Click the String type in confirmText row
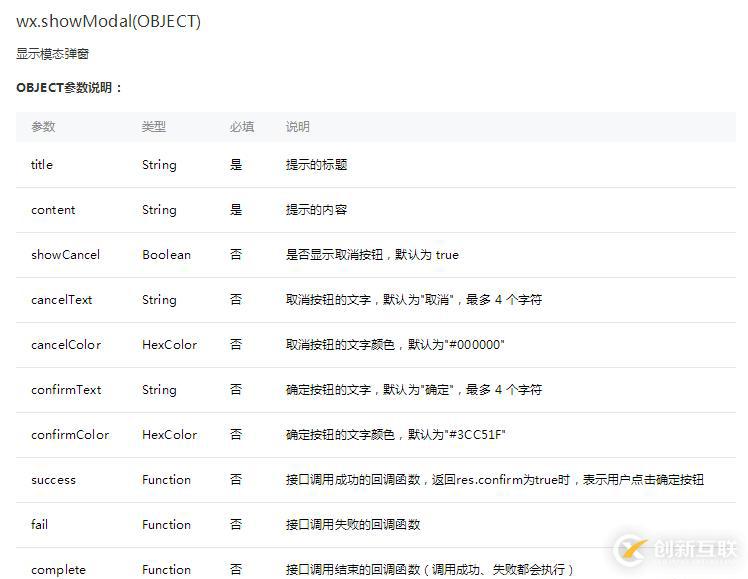The height and width of the screenshot is (579, 748). pos(159,390)
